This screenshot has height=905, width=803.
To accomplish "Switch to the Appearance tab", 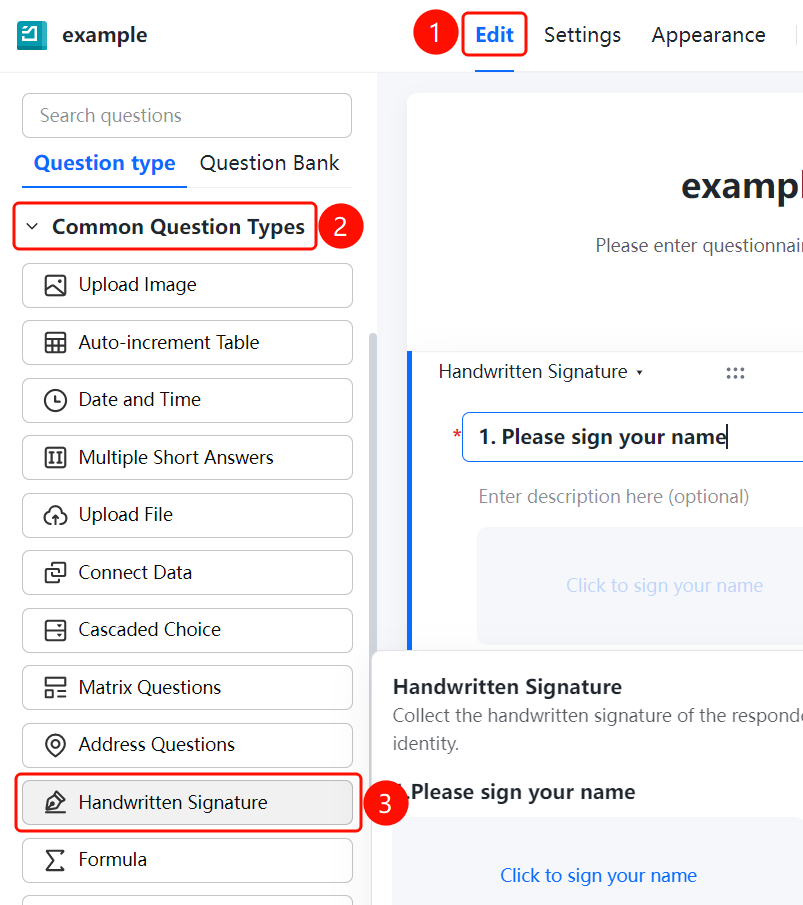I will (x=708, y=35).
